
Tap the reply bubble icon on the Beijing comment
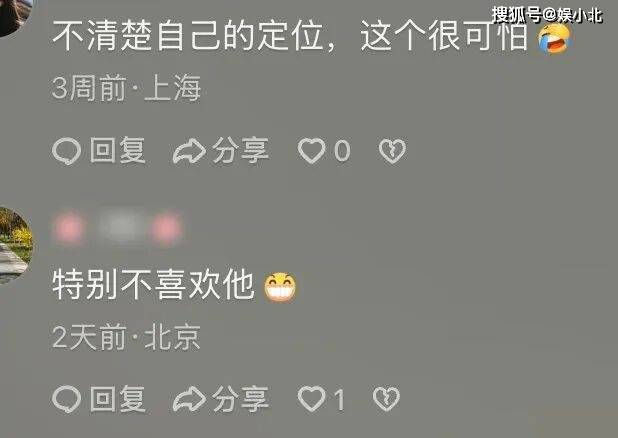tap(66, 399)
